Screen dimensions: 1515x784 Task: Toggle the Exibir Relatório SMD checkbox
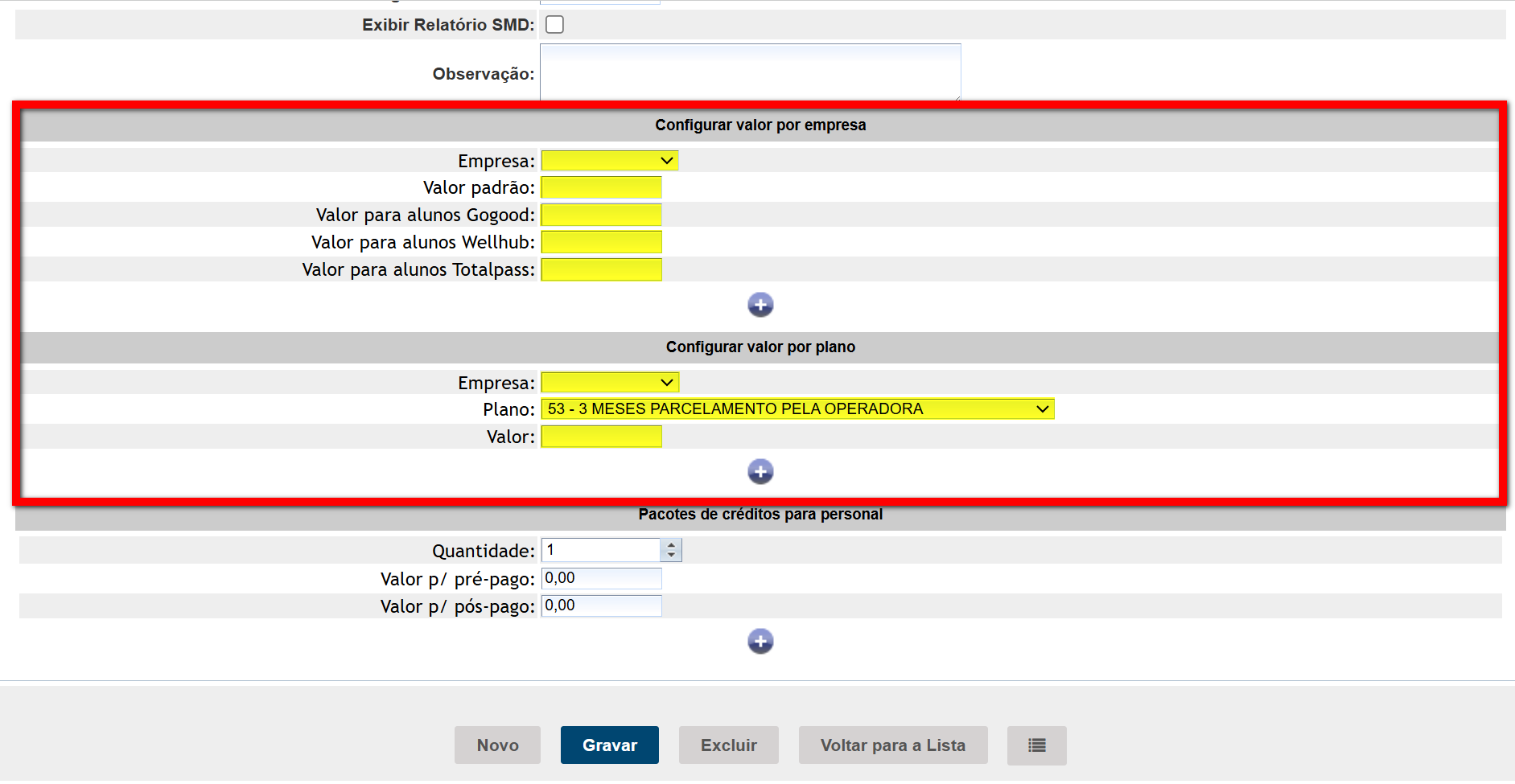point(554,25)
